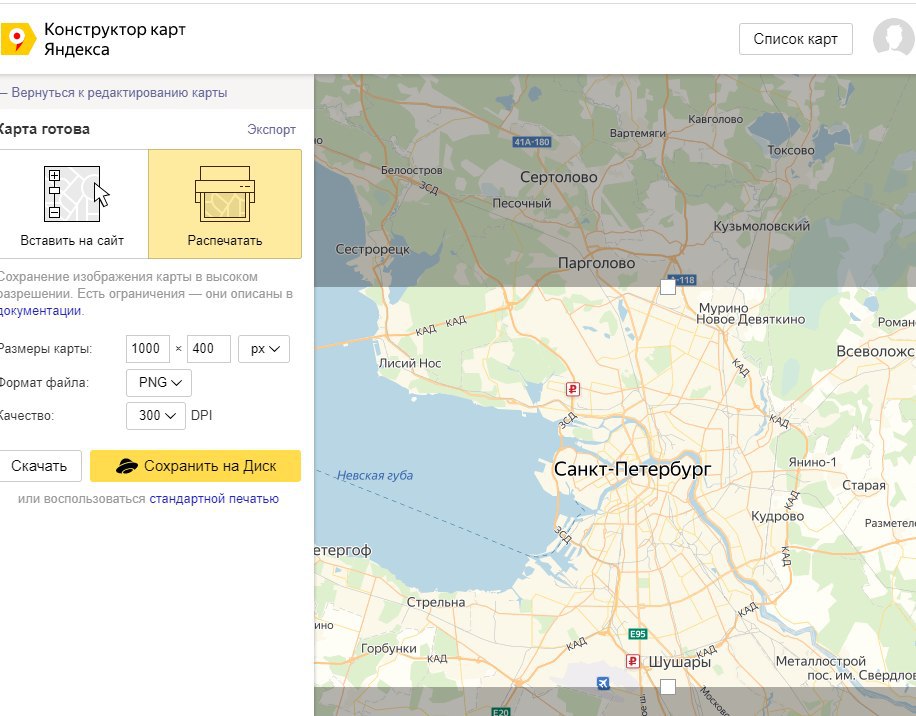The image size is (916, 716).
Task: Switch to the 'Экспорт' tab
Action: tap(271, 129)
